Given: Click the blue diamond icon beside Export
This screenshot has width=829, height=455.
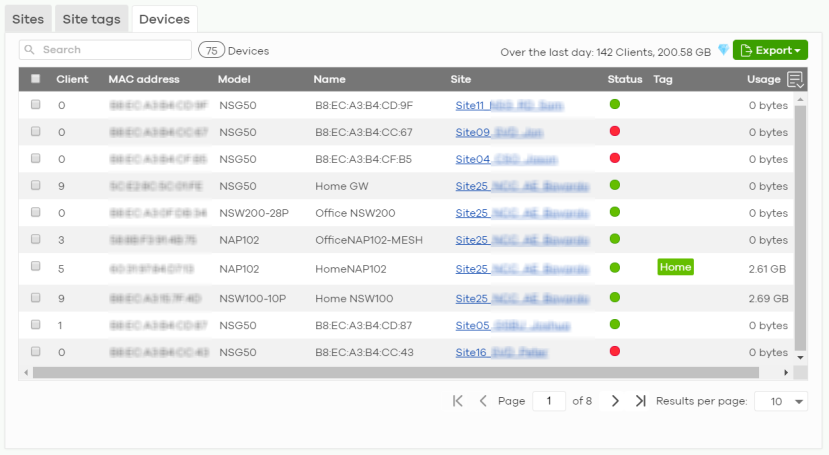Looking at the screenshot, I should (723, 50).
